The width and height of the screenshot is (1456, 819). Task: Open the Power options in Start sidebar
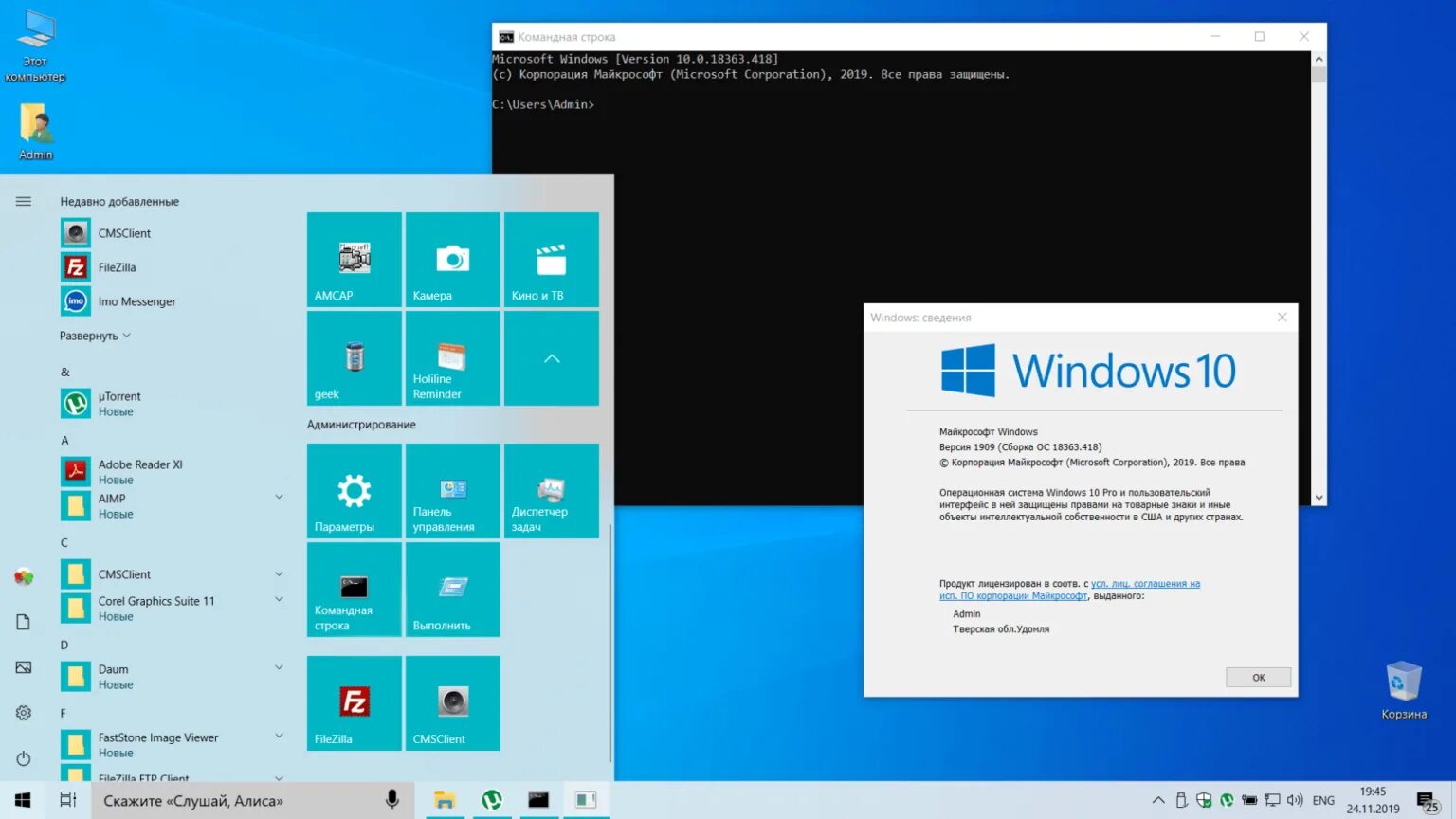pos(24,758)
